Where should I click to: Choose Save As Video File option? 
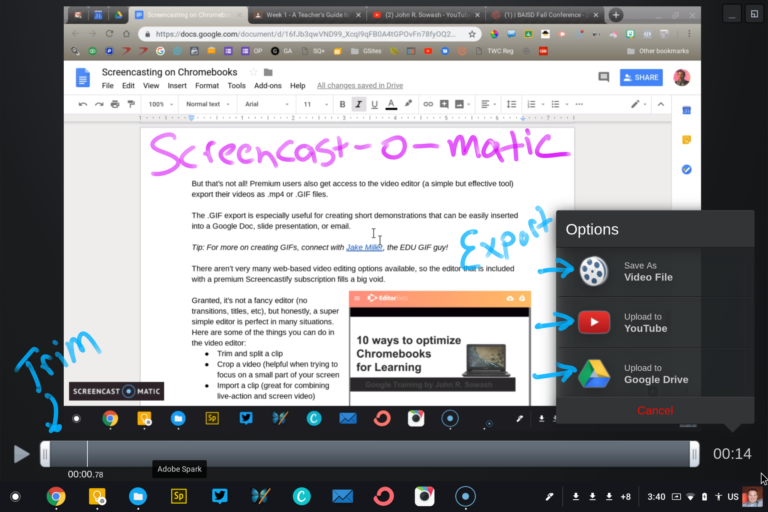654,272
